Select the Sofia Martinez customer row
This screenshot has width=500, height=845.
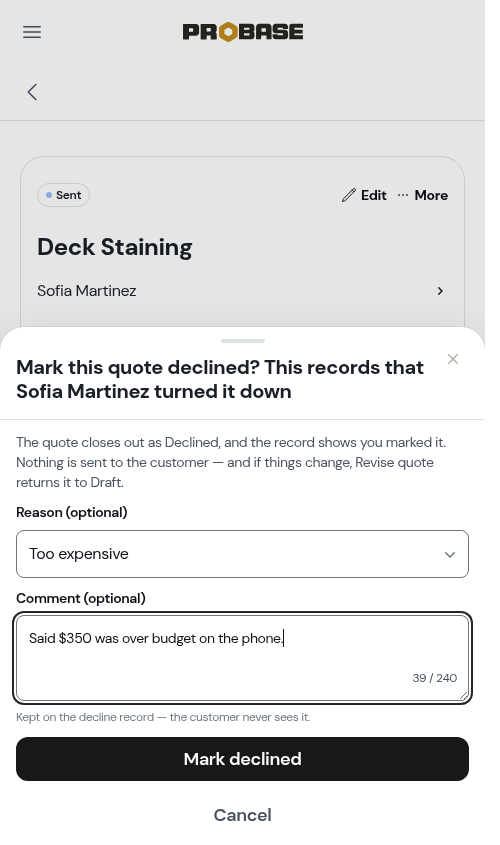[x=242, y=291]
